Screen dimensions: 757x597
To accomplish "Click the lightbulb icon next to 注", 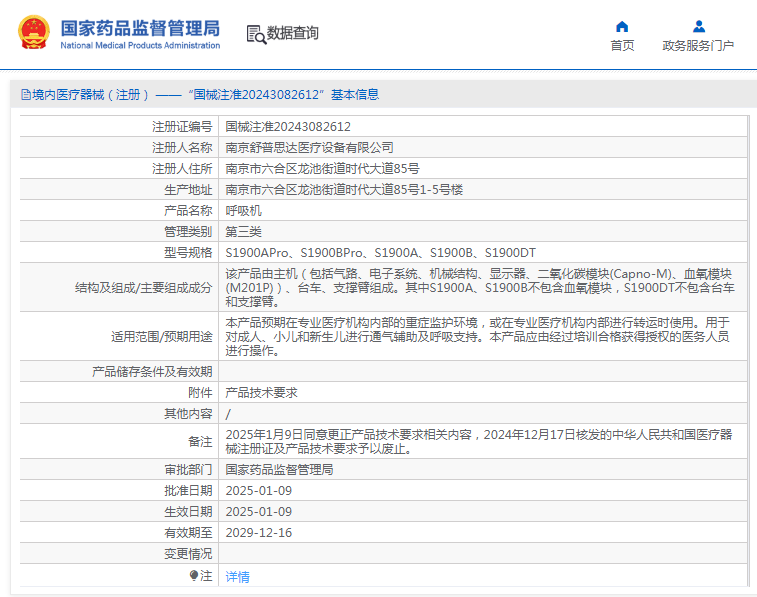I will click(x=194, y=575).
